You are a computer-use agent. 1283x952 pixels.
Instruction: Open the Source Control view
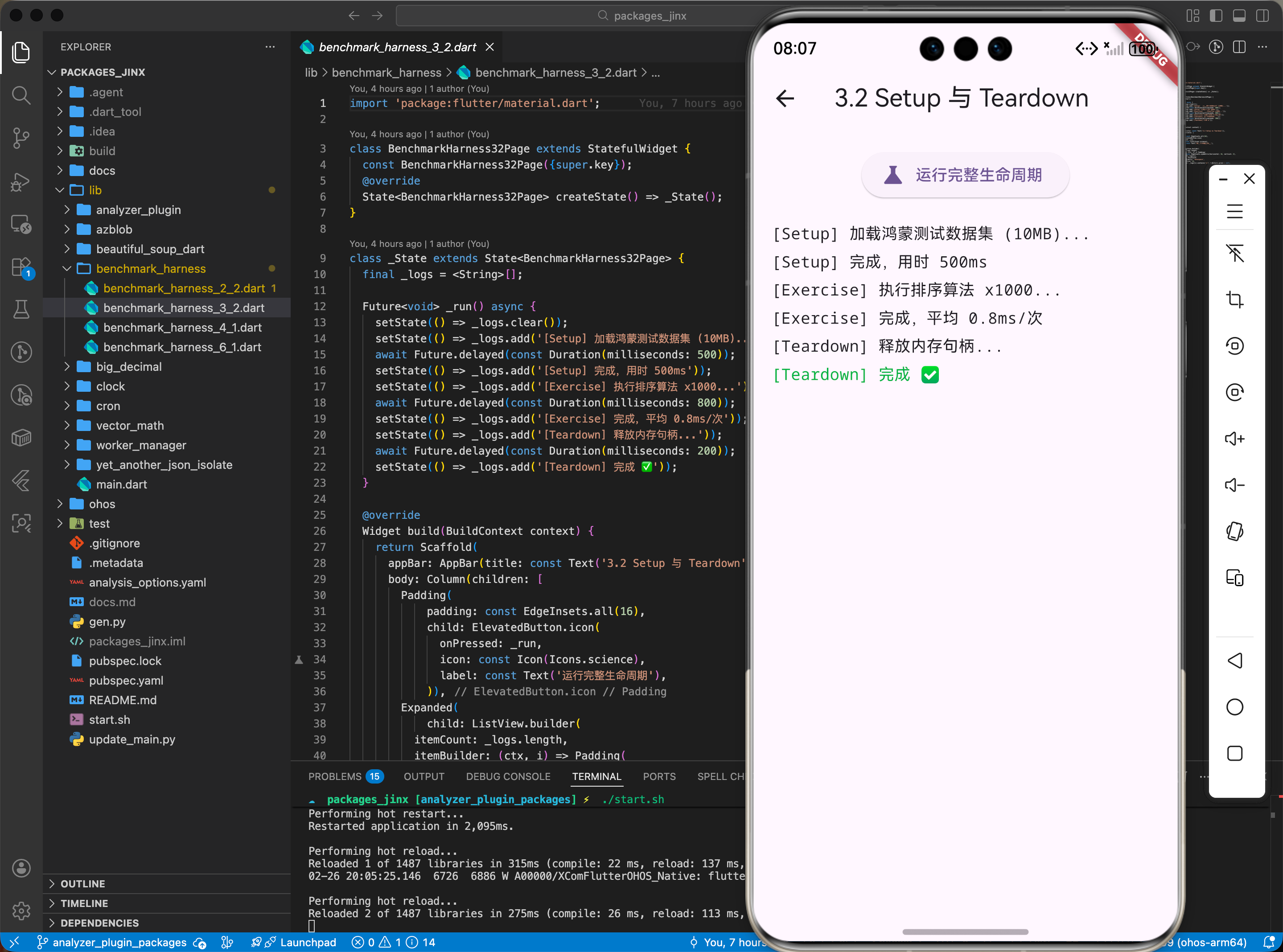click(21, 138)
